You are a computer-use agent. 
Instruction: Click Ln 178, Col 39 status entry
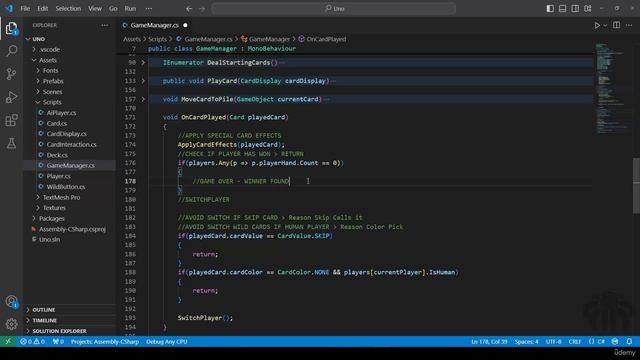pos(489,342)
